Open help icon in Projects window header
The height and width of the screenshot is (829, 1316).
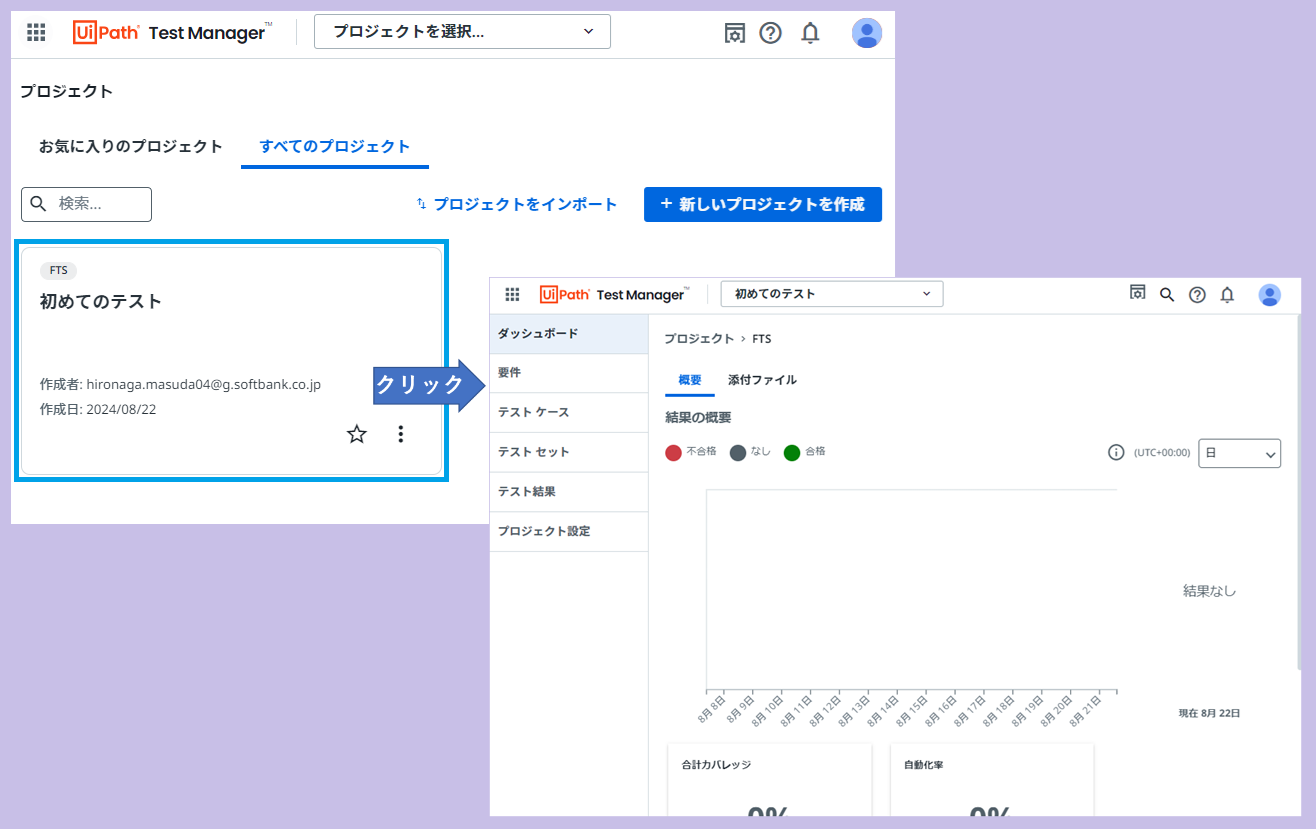[x=770, y=33]
